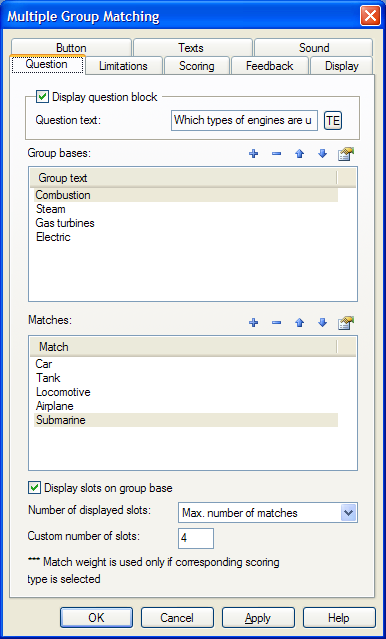This screenshot has width=386, height=639.
Task: Add a new match item
Action: (x=254, y=323)
